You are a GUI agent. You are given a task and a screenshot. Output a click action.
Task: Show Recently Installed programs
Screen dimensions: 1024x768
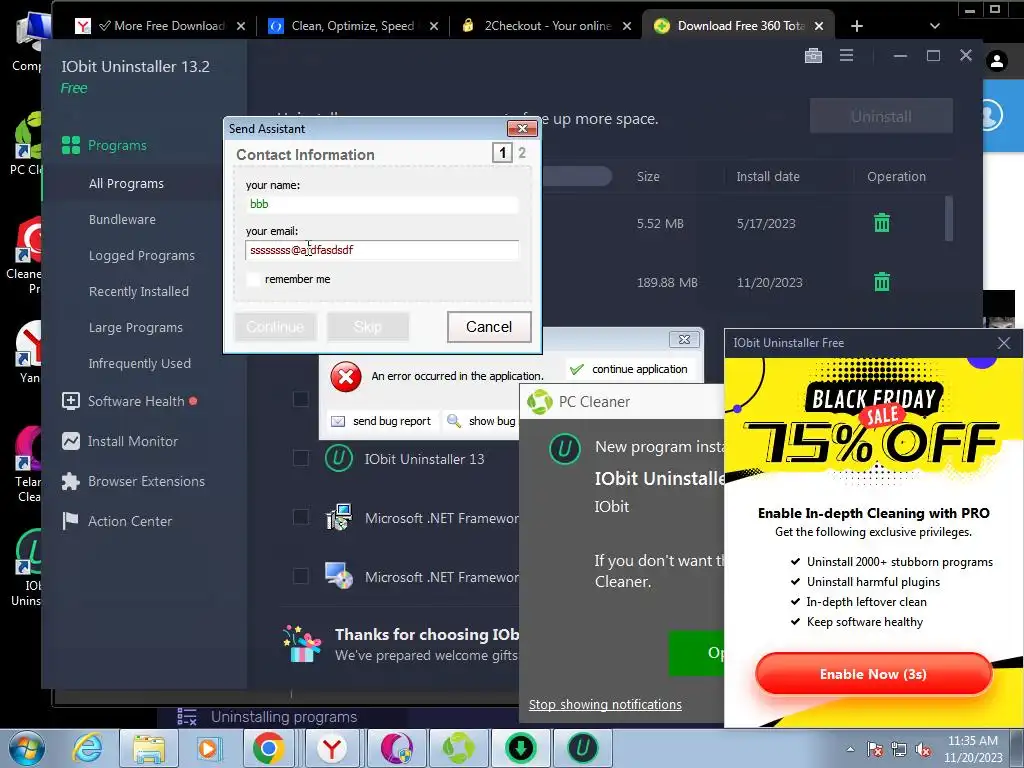(x=138, y=291)
